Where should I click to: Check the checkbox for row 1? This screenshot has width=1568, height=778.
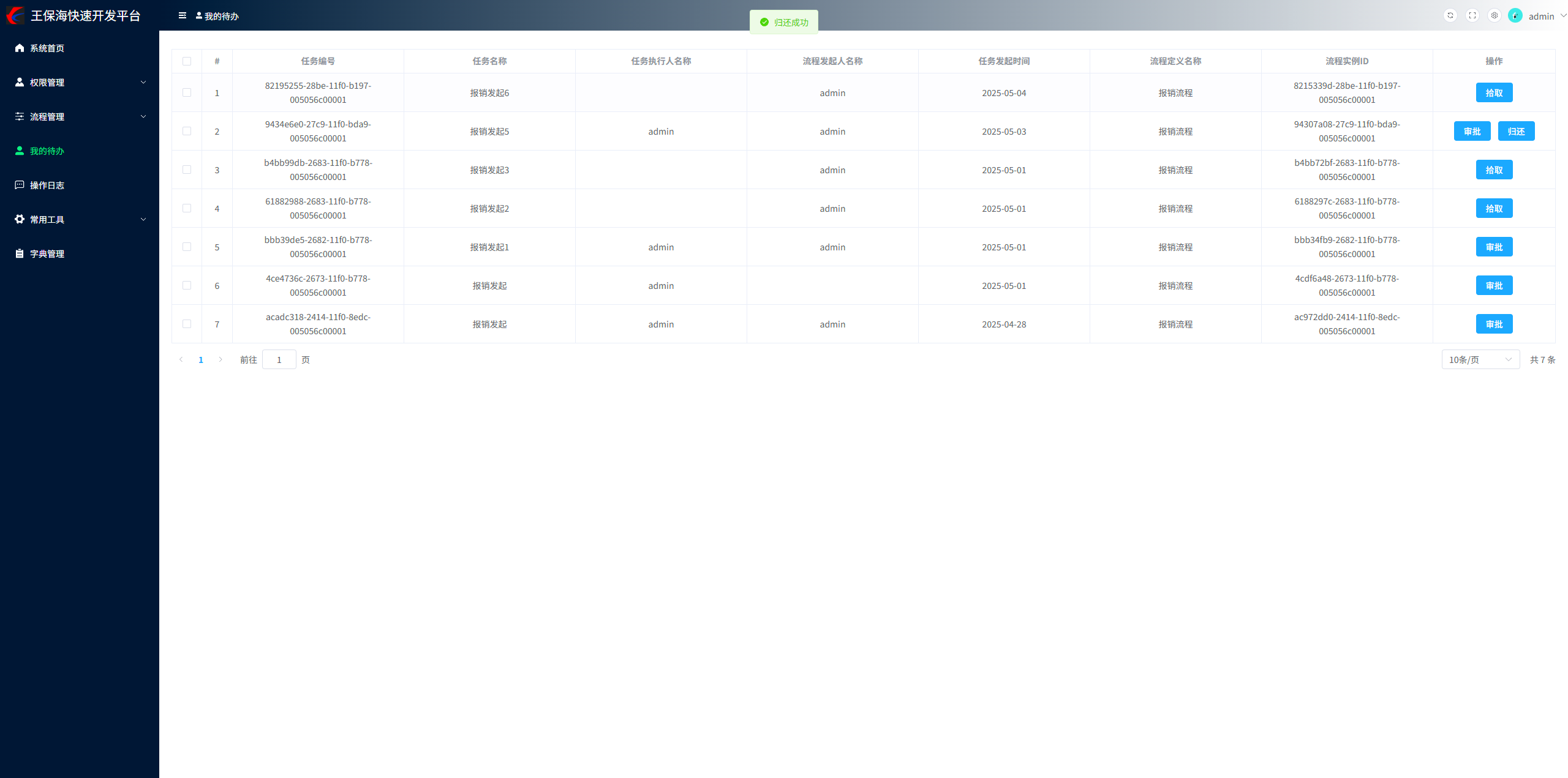point(187,93)
